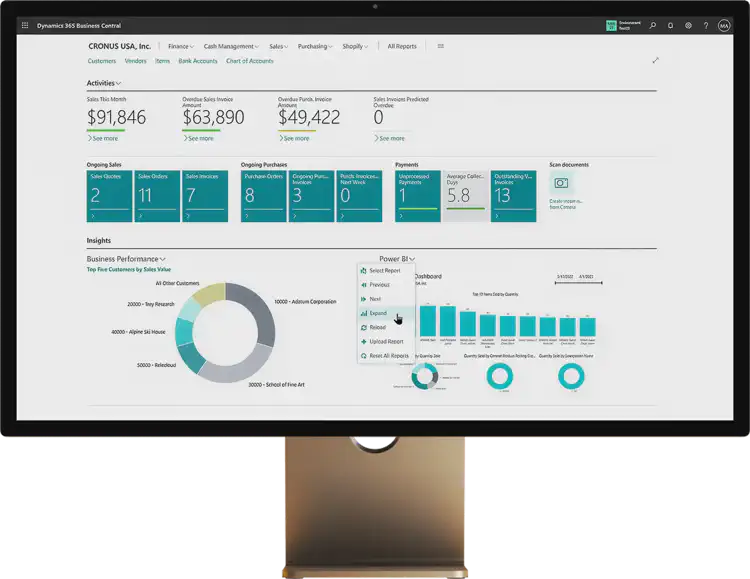Viewport: 750px width, 579px height.
Task: Click the Next report arrow icon
Action: (364, 299)
